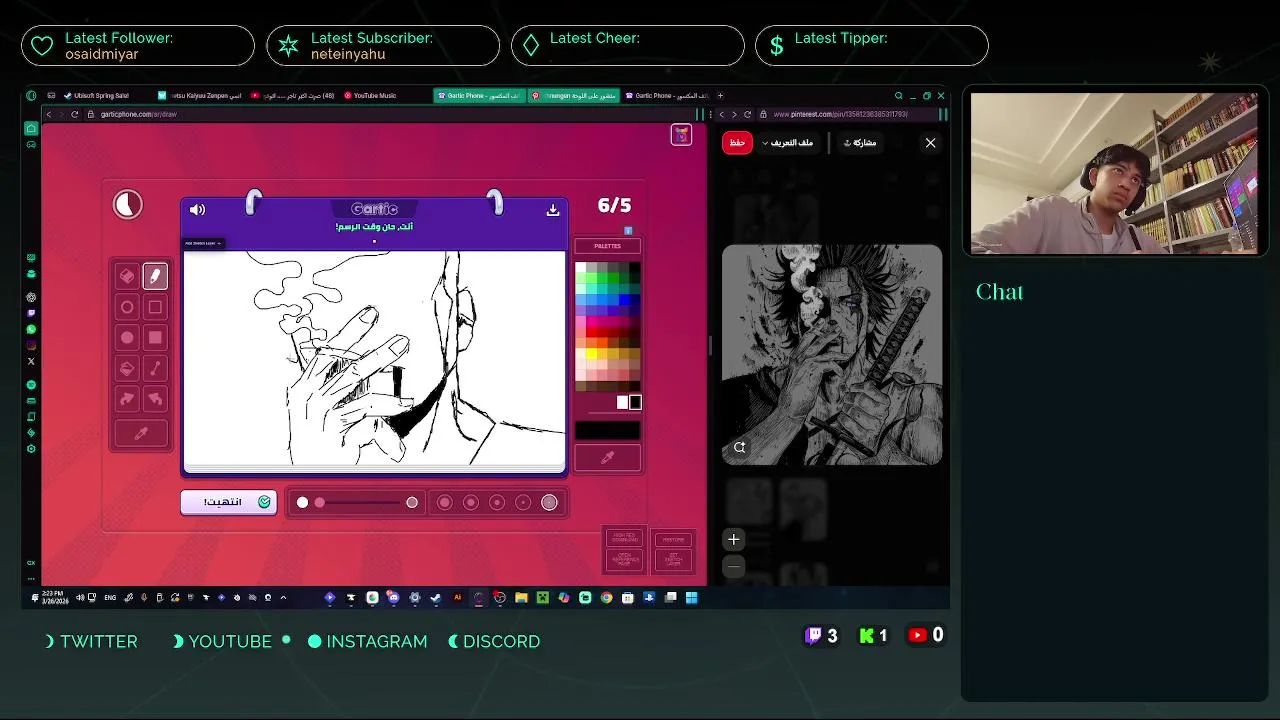
Task: Open the WhatsApp sidebar icon in browser
Action: click(31, 329)
